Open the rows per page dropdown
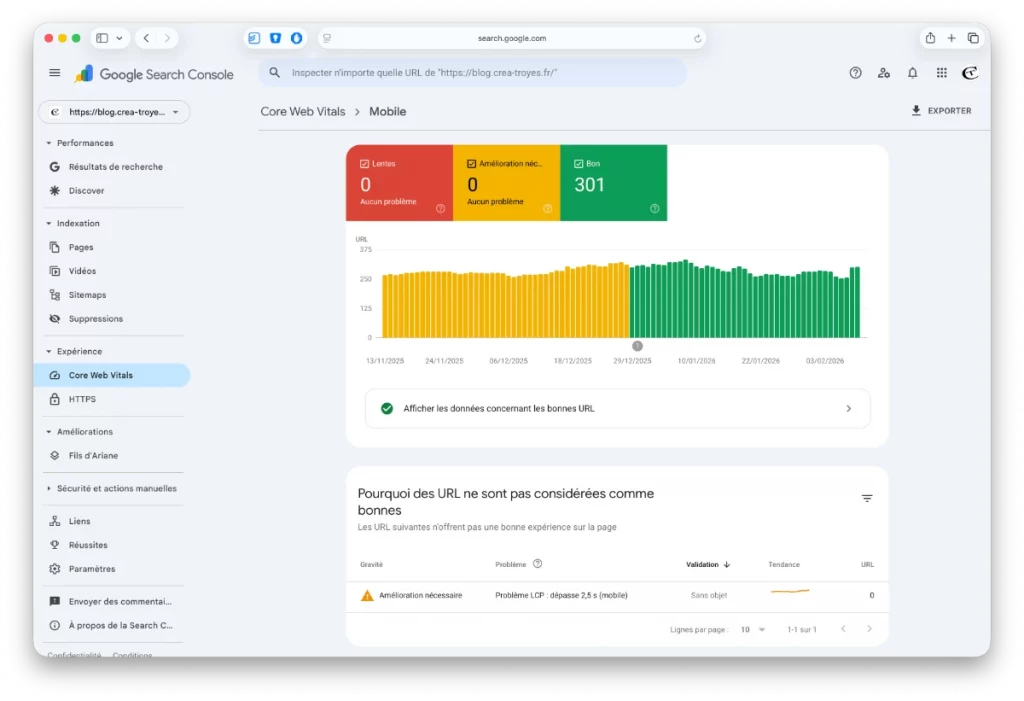 coord(752,629)
